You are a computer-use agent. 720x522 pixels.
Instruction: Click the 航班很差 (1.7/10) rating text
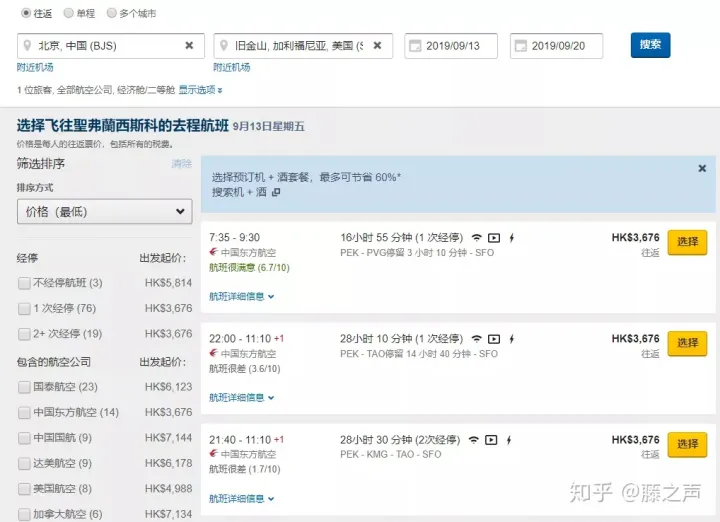click(x=245, y=469)
